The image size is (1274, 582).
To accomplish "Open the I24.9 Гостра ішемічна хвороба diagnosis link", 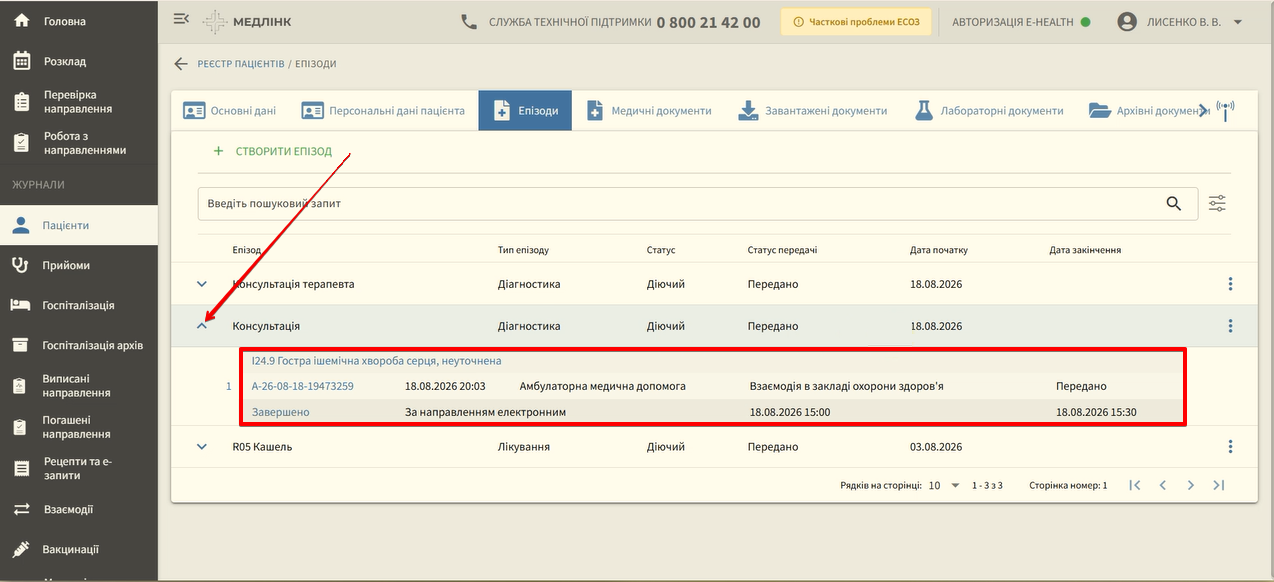I will 376,360.
